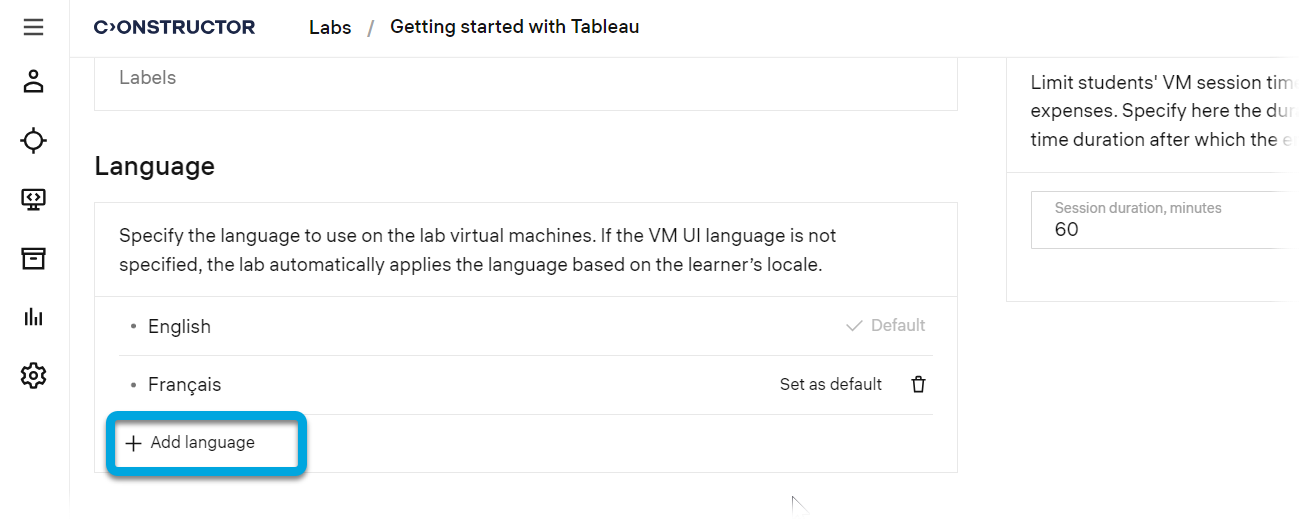Click the plus icon beside Add language
1300x520 pixels.
[x=133, y=443]
